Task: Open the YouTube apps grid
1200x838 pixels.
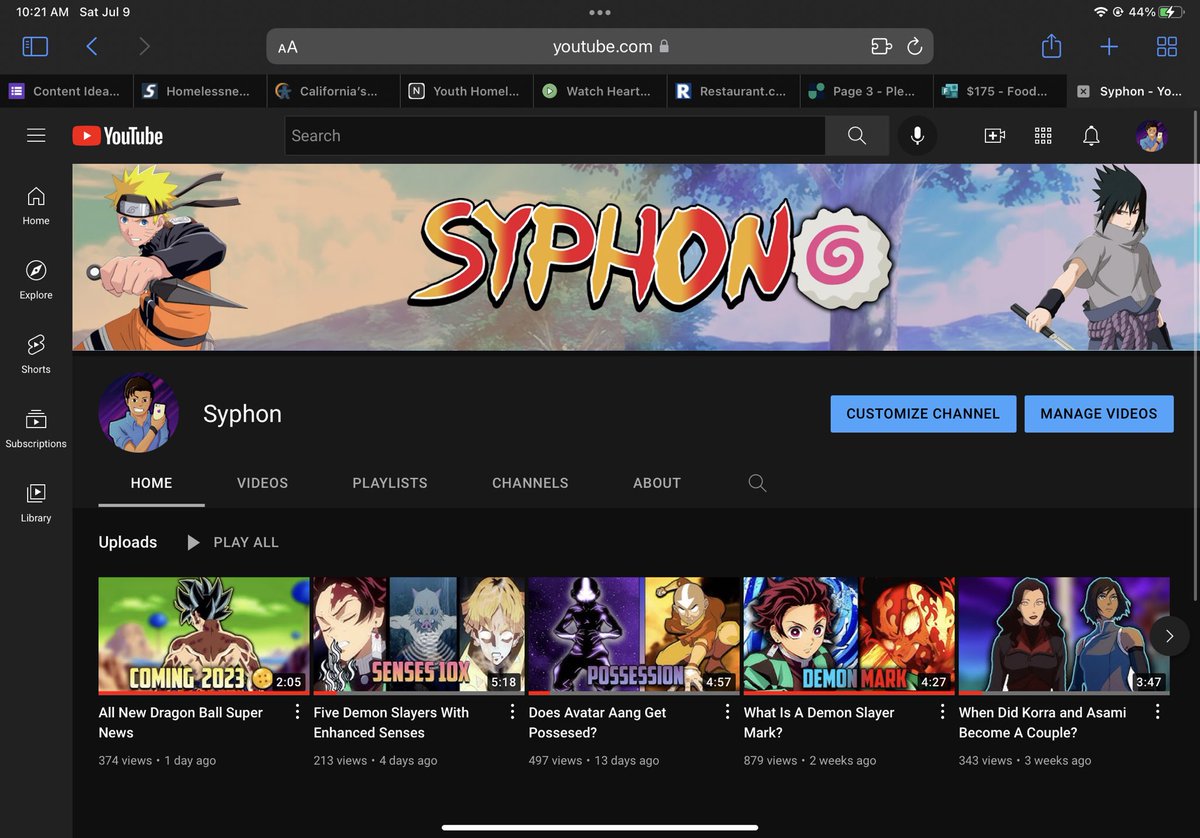Action: point(1043,136)
